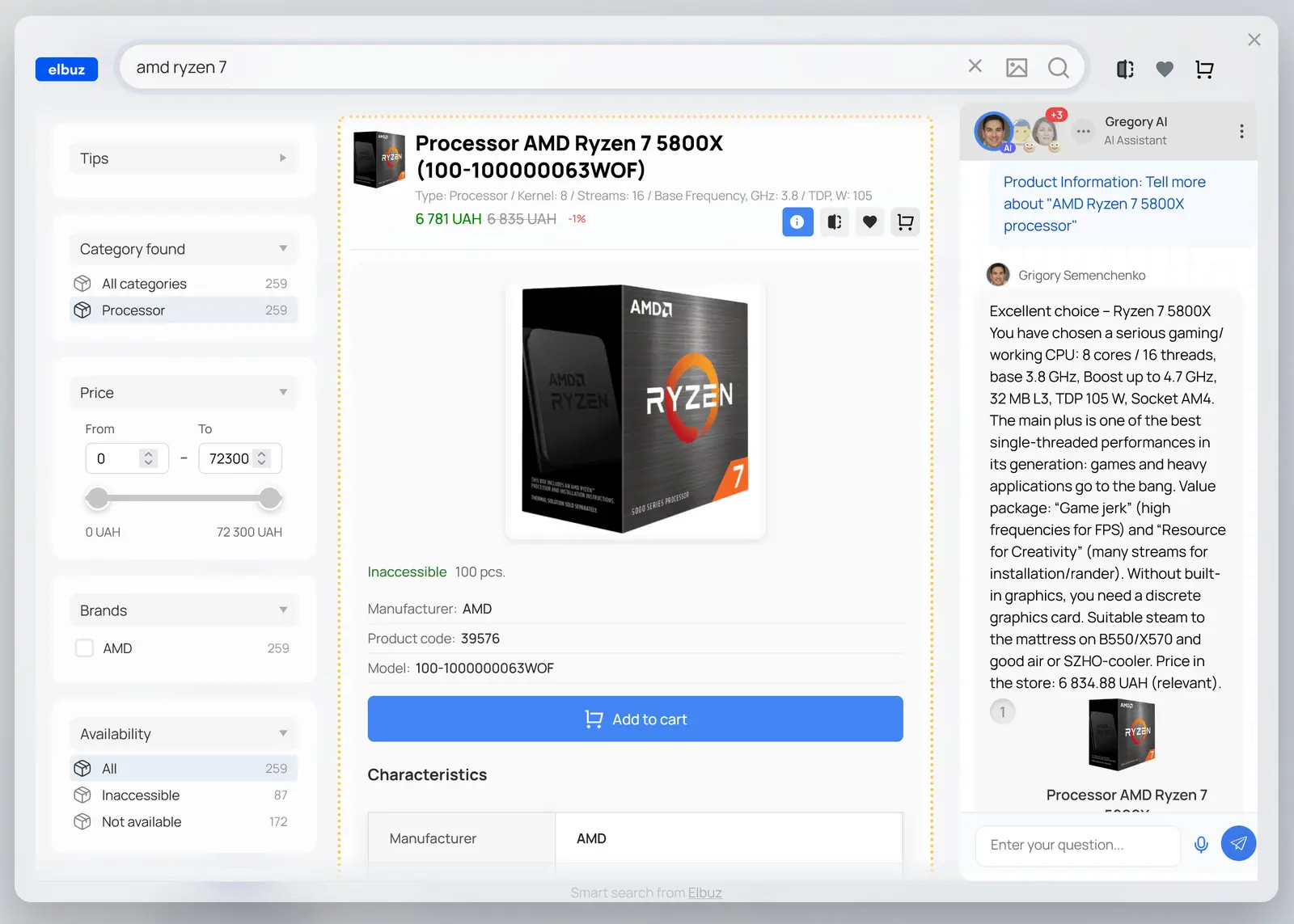Click the Ryzen 7 5800X product title
This screenshot has height=924, width=1294.
pyautogui.click(x=569, y=156)
